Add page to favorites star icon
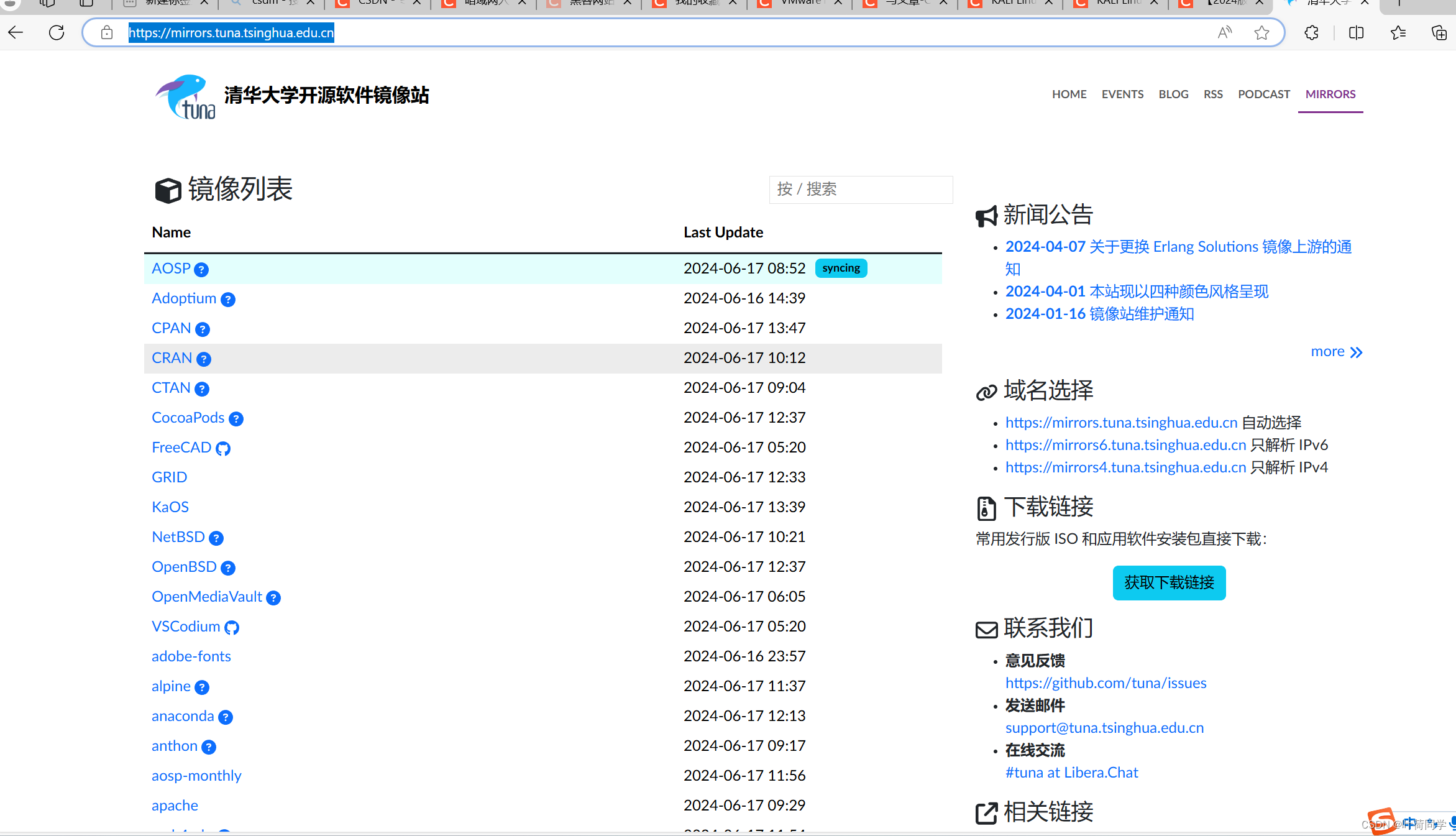Viewport: 1456px width, 836px height. (1261, 32)
